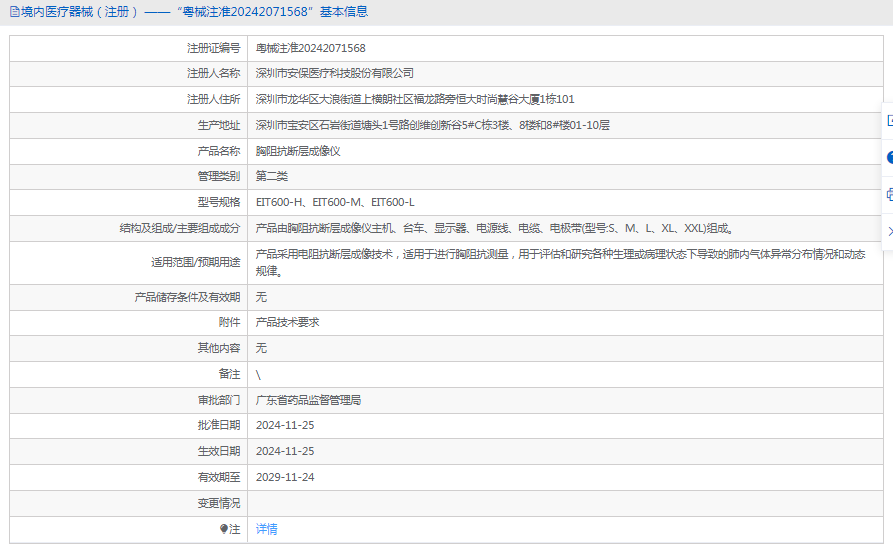Click the 备注 row label
The height and width of the screenshot is (549, 893).
click(x=230, y=374)
